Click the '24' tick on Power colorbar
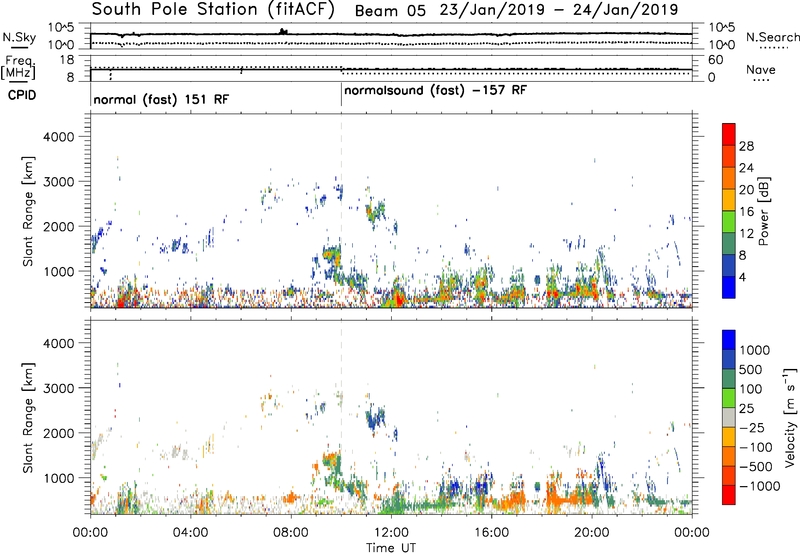The height and width of the screenshot is (554, 800). click(x=745, y=168)
